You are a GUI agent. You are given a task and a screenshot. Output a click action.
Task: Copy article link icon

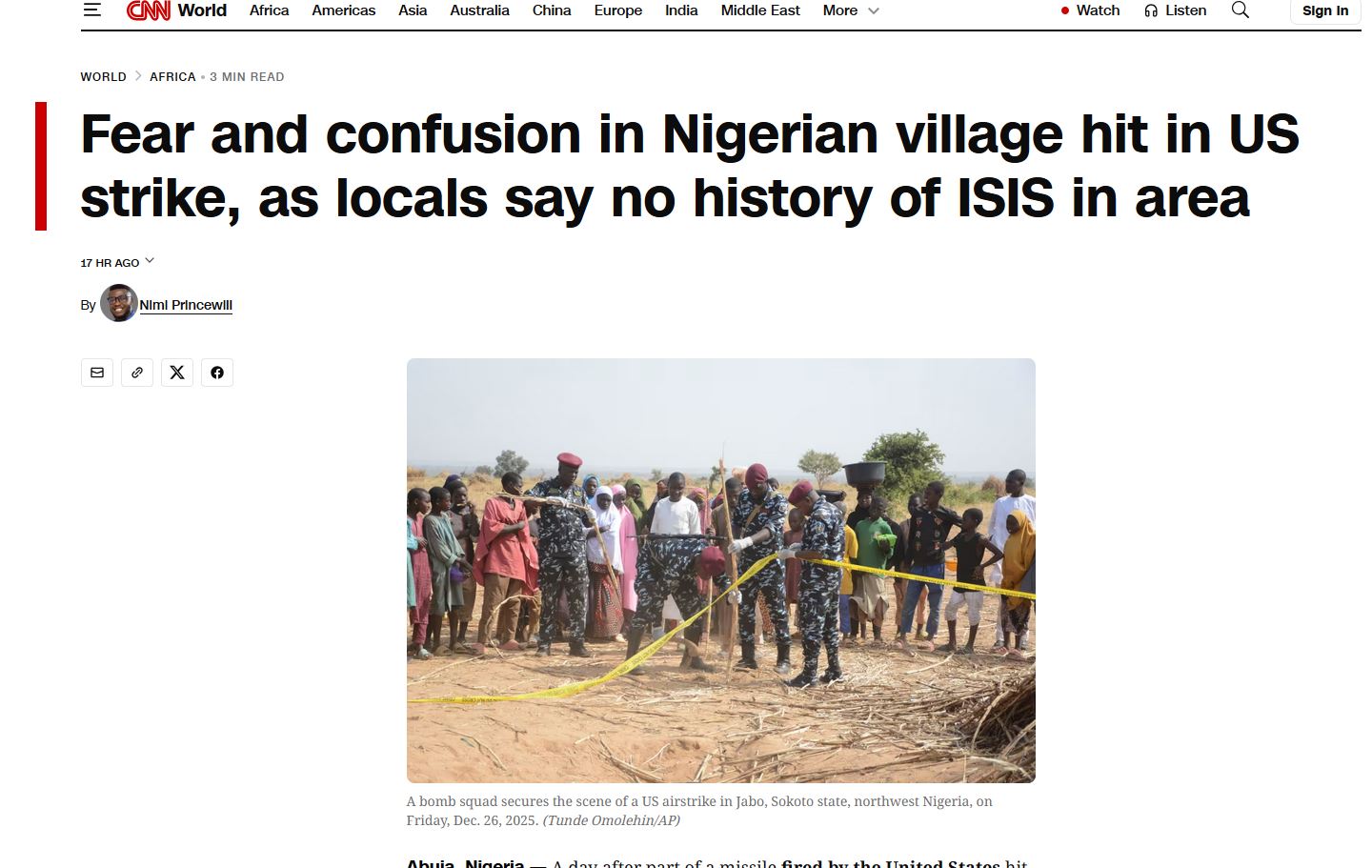coord(137,373)
